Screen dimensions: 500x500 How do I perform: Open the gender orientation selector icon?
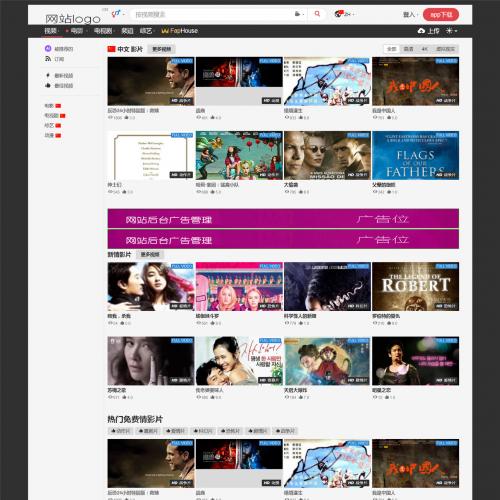pyautogui.click(x=116, y=14)
